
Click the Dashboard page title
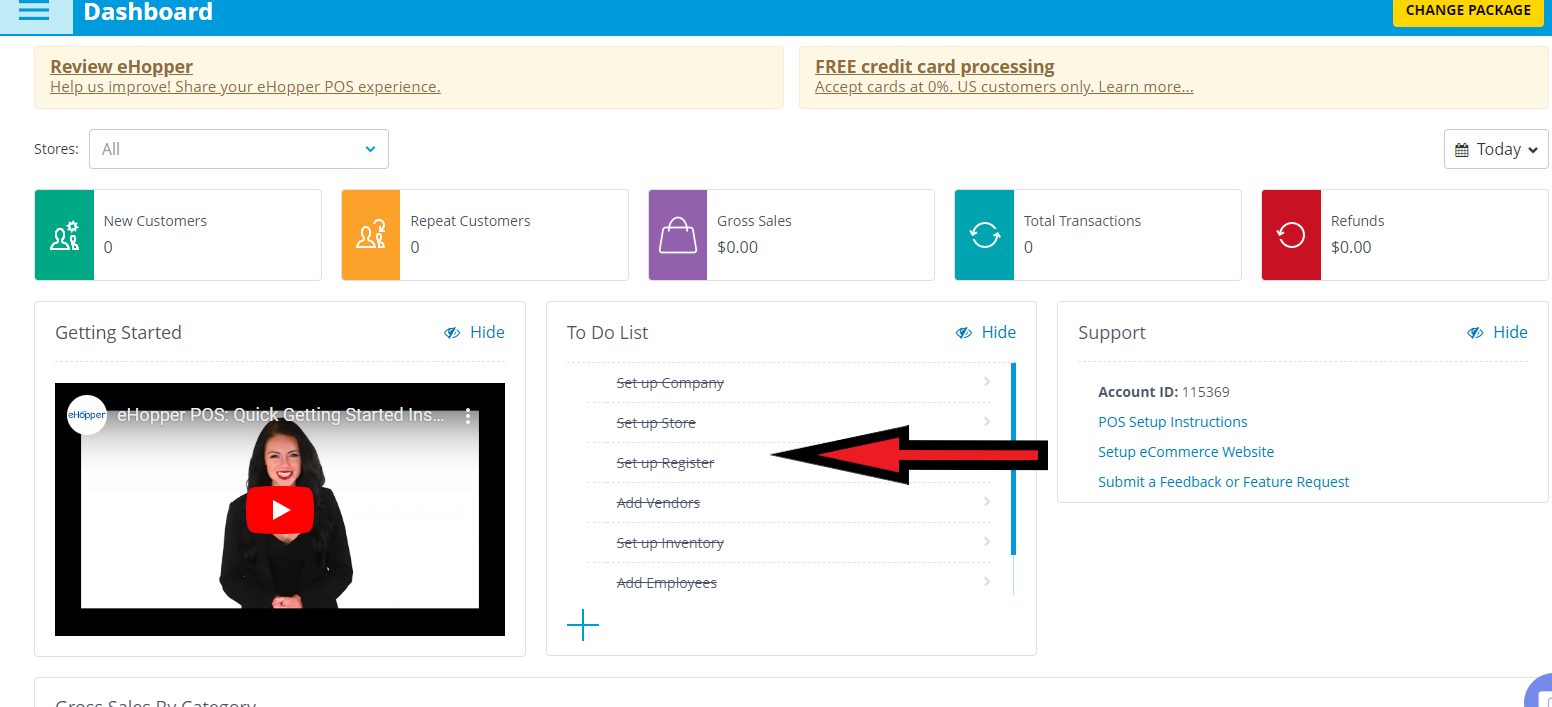tap(148, 12)
